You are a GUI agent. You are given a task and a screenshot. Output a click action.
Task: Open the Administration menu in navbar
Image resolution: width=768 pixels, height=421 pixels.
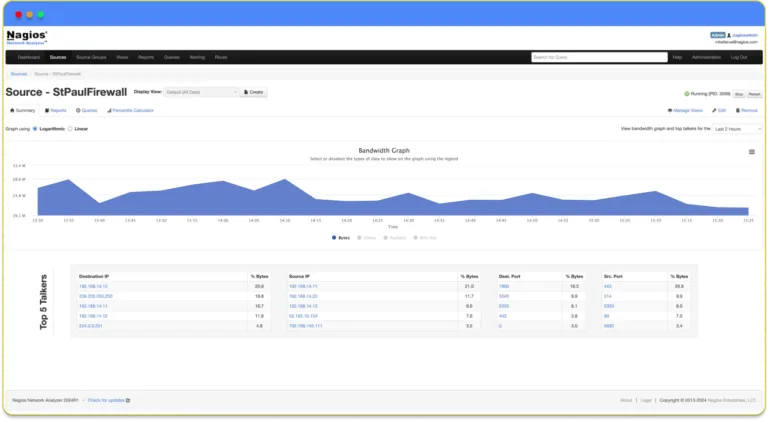tap(705, 57)
